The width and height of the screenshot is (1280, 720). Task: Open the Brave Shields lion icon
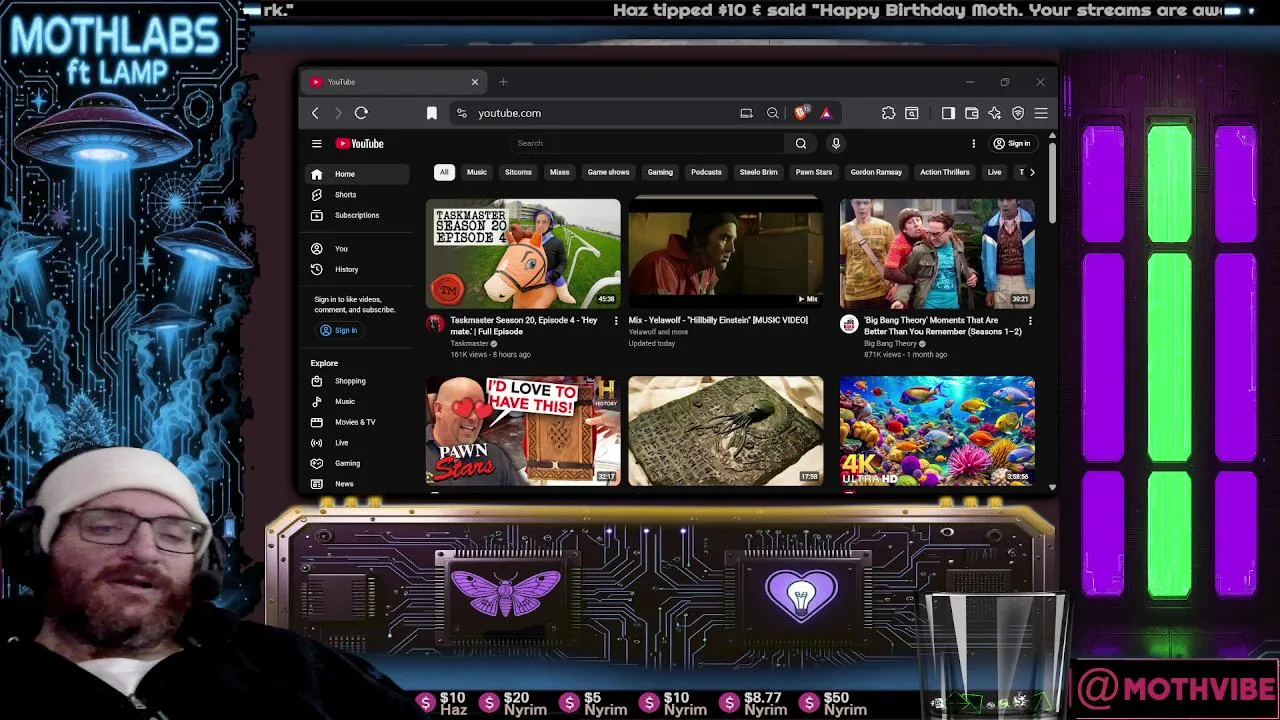tap(801, 113)
